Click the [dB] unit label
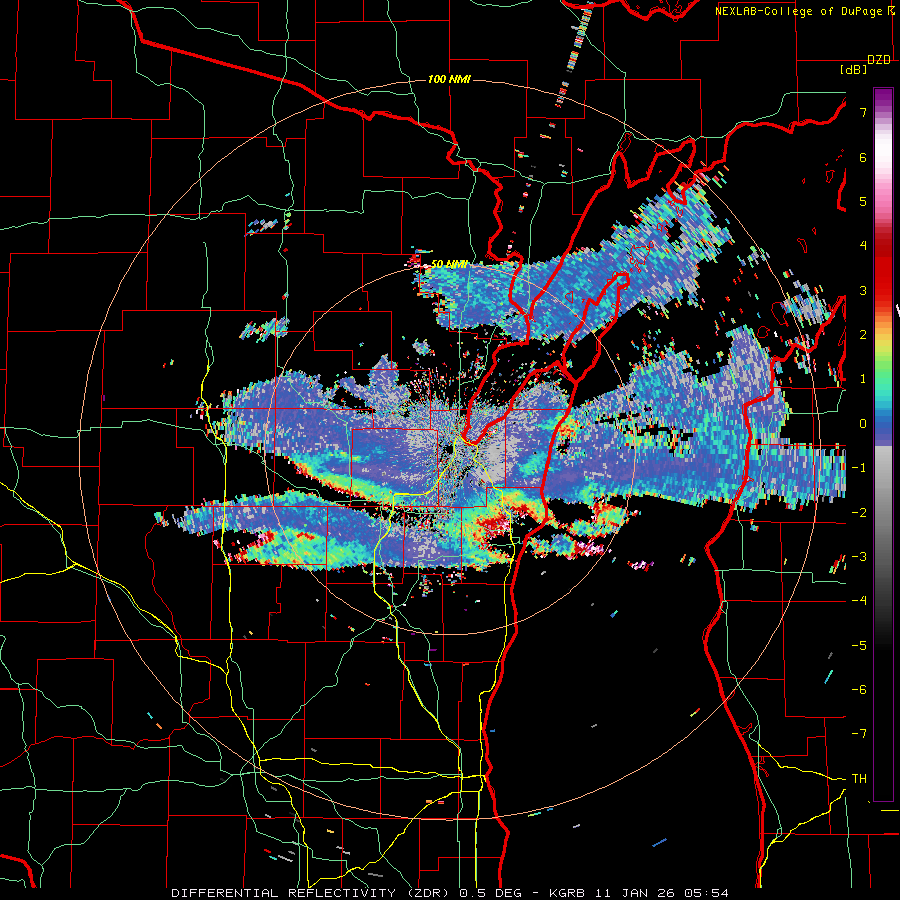Screen dimensions: 900x900 click(854, 70)
